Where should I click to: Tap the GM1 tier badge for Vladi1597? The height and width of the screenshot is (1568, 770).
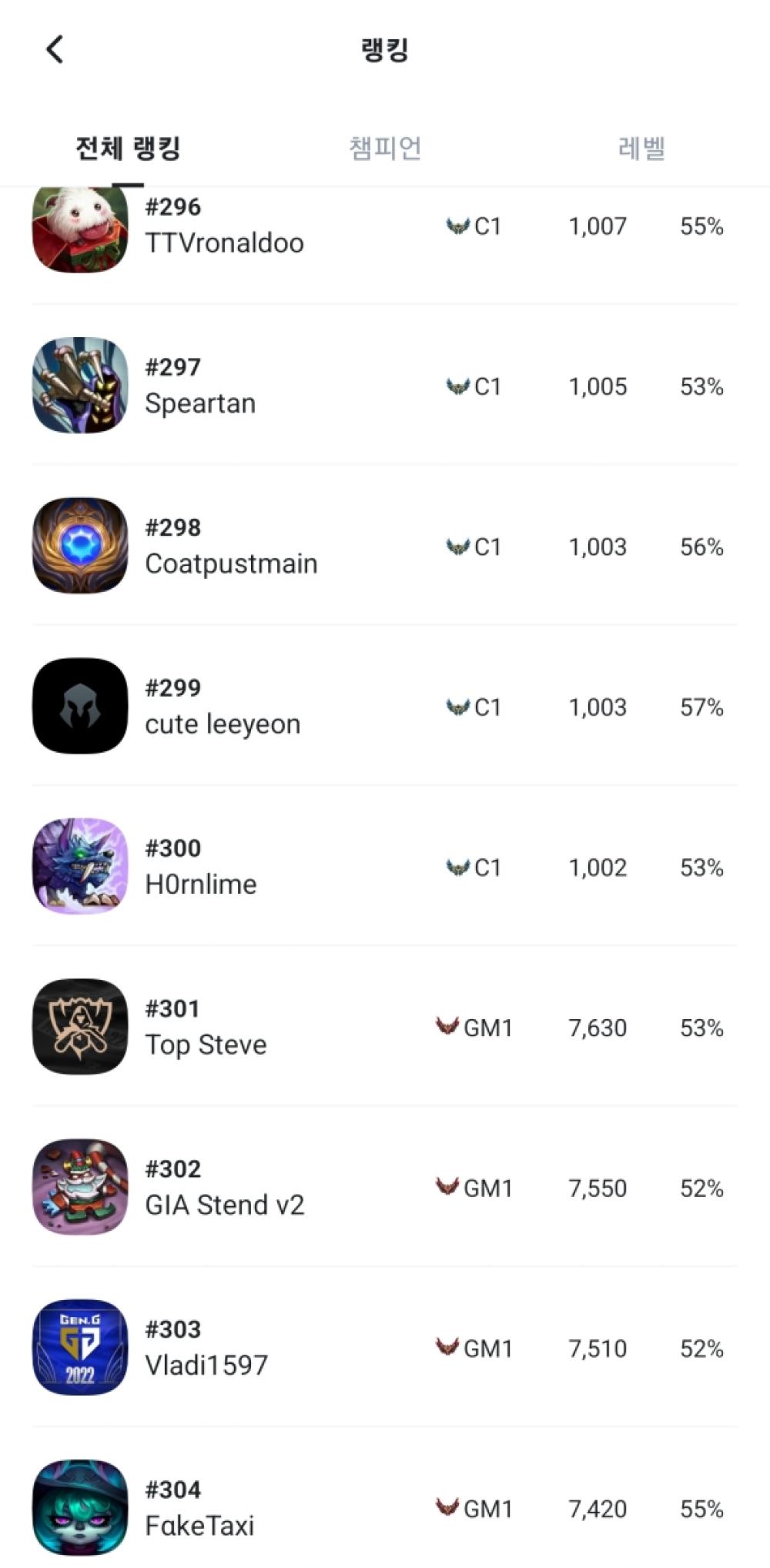pos(474,1348)
